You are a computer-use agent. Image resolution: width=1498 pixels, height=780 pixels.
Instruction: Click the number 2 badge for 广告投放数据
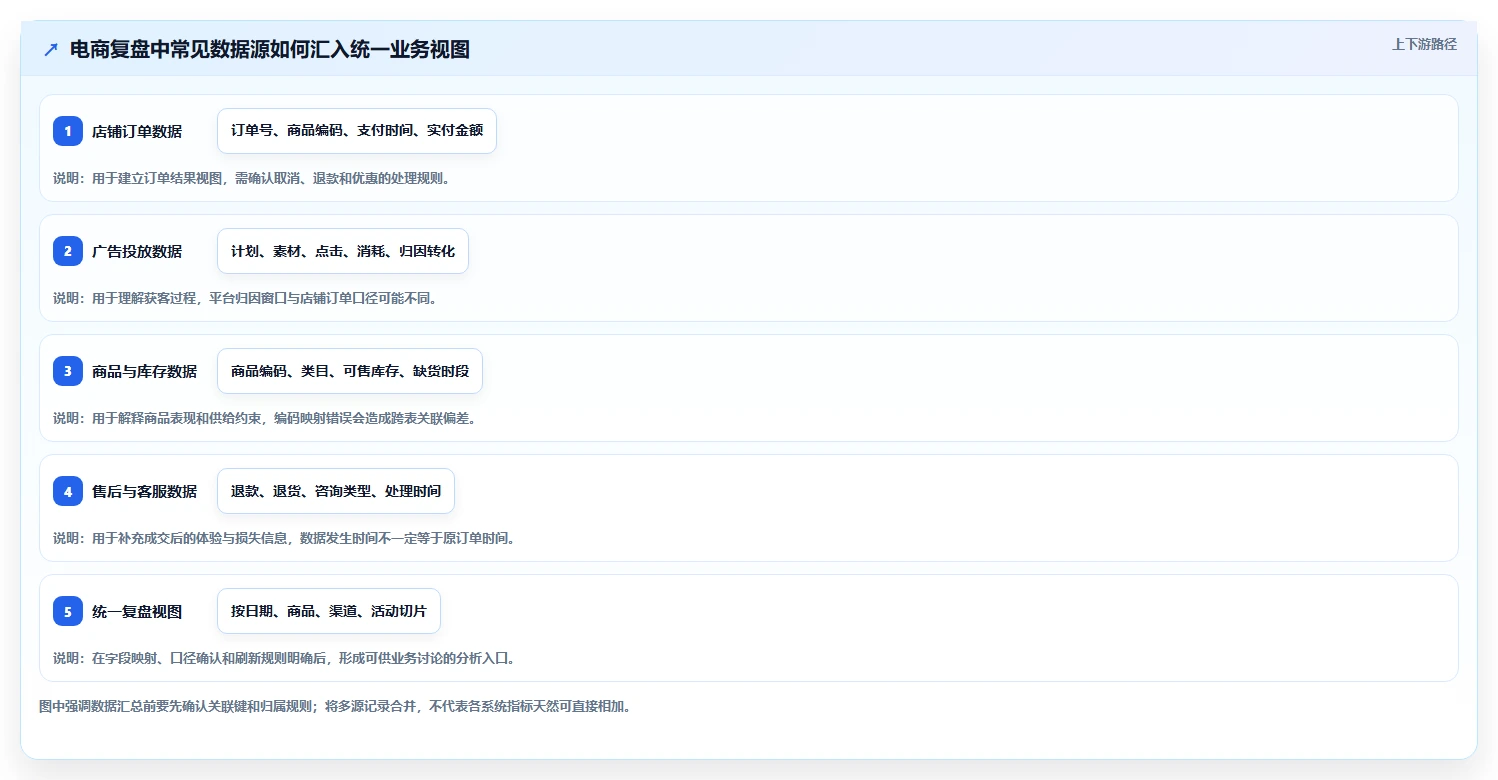click(68, 251)
